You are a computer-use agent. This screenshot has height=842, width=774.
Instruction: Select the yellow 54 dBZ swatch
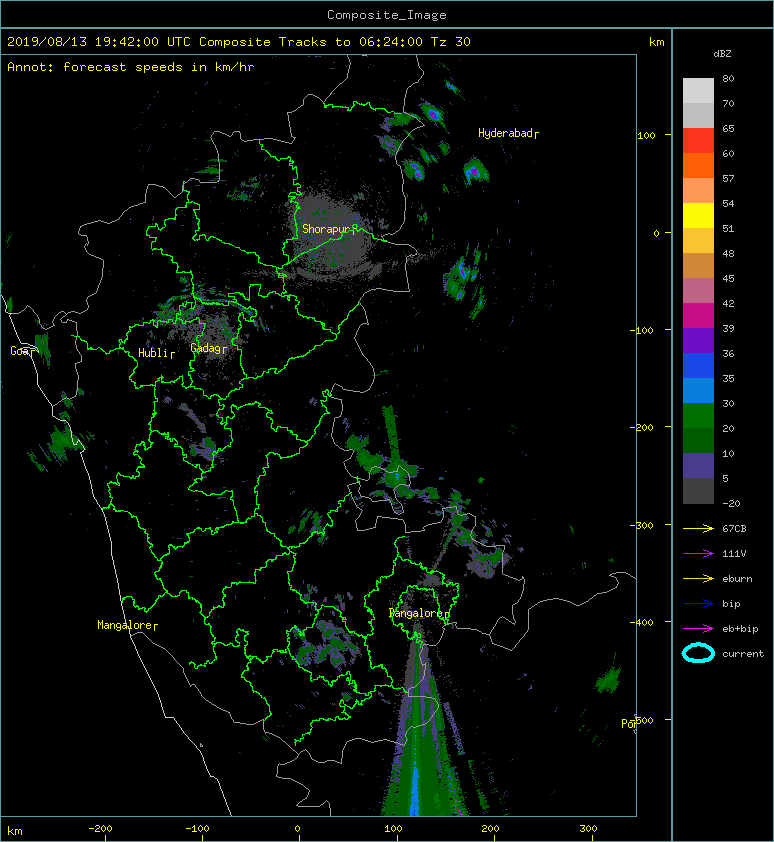click(x=698, y=215)
